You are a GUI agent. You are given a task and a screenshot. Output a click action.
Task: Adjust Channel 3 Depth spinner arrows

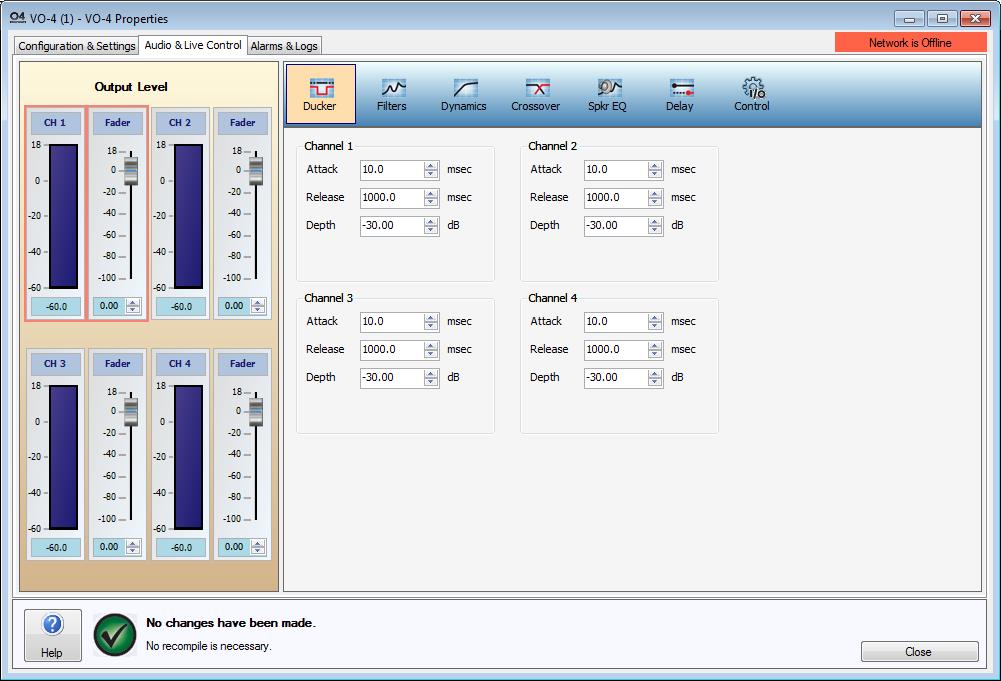click(x=431, y=378)
